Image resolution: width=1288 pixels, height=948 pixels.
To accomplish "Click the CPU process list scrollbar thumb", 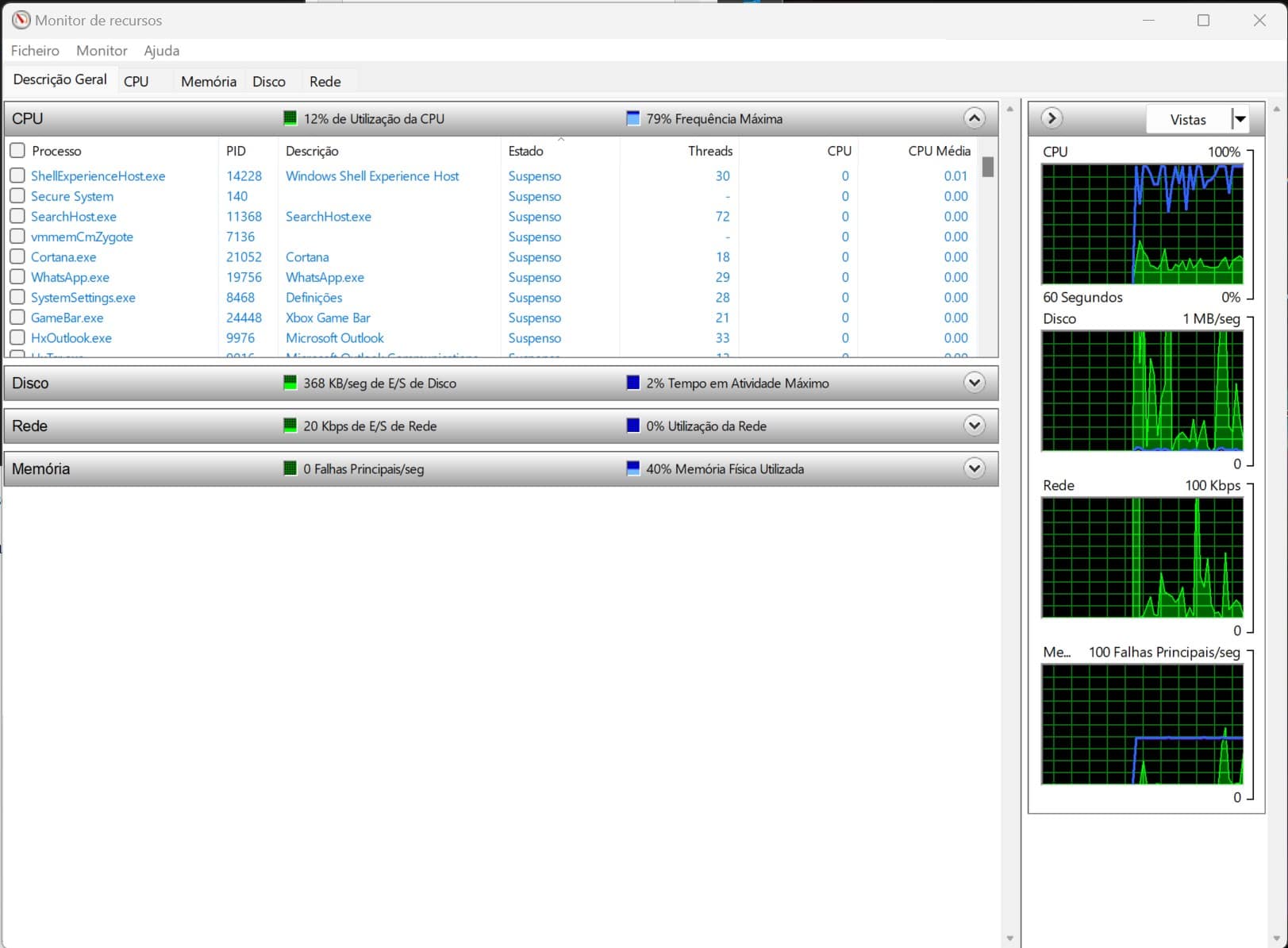I will pyautogui.click(x=987, y=167).
